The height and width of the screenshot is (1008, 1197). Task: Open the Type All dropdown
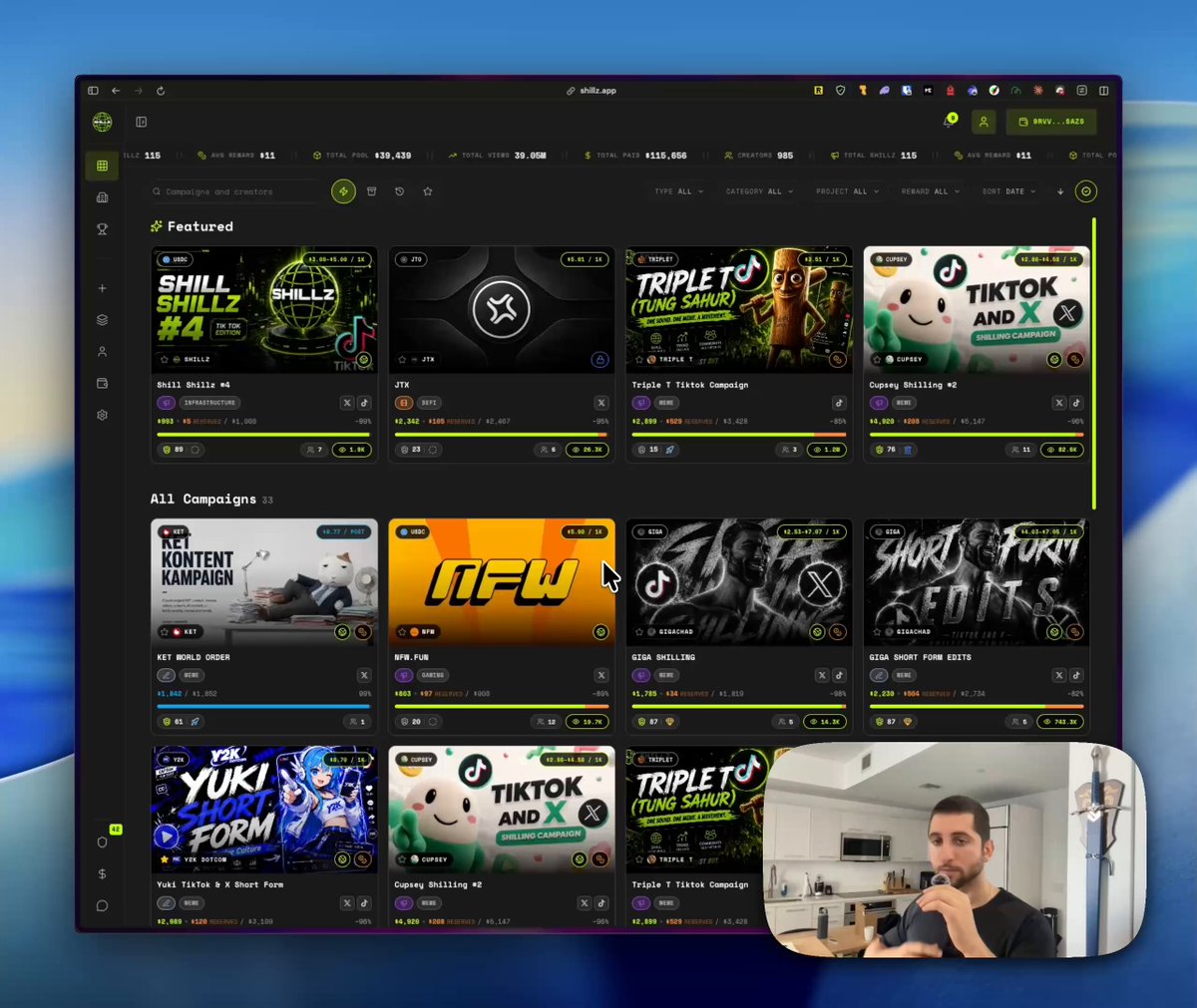679,191
